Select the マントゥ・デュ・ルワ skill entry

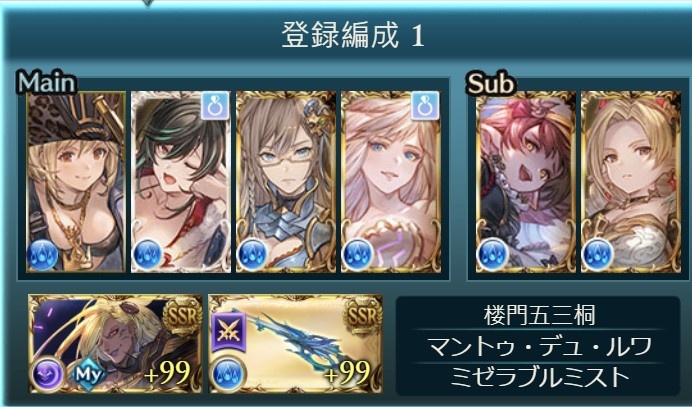[539, 346]
